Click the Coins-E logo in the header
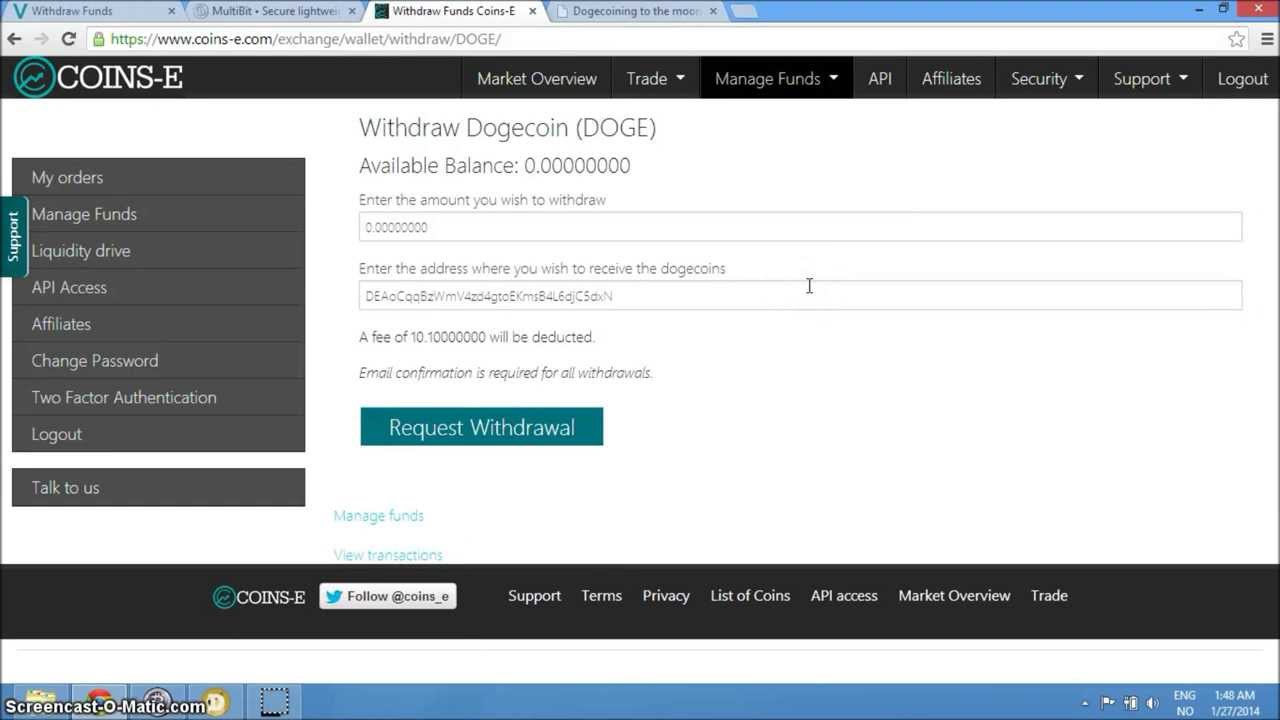The height and width of the screenshot is (720, 1280). coord(98,78)
